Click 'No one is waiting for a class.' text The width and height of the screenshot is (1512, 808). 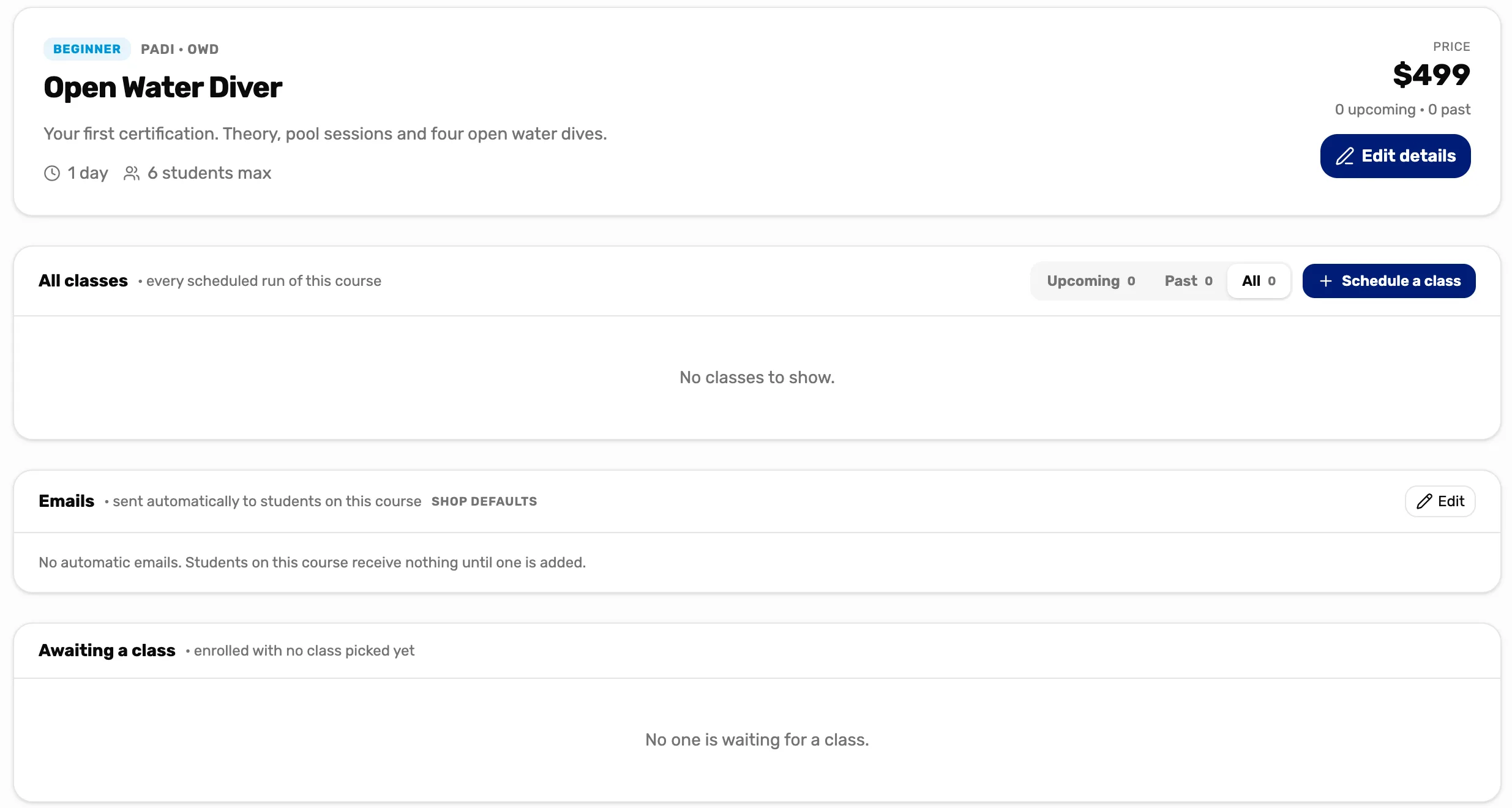[x=757, y=740]
